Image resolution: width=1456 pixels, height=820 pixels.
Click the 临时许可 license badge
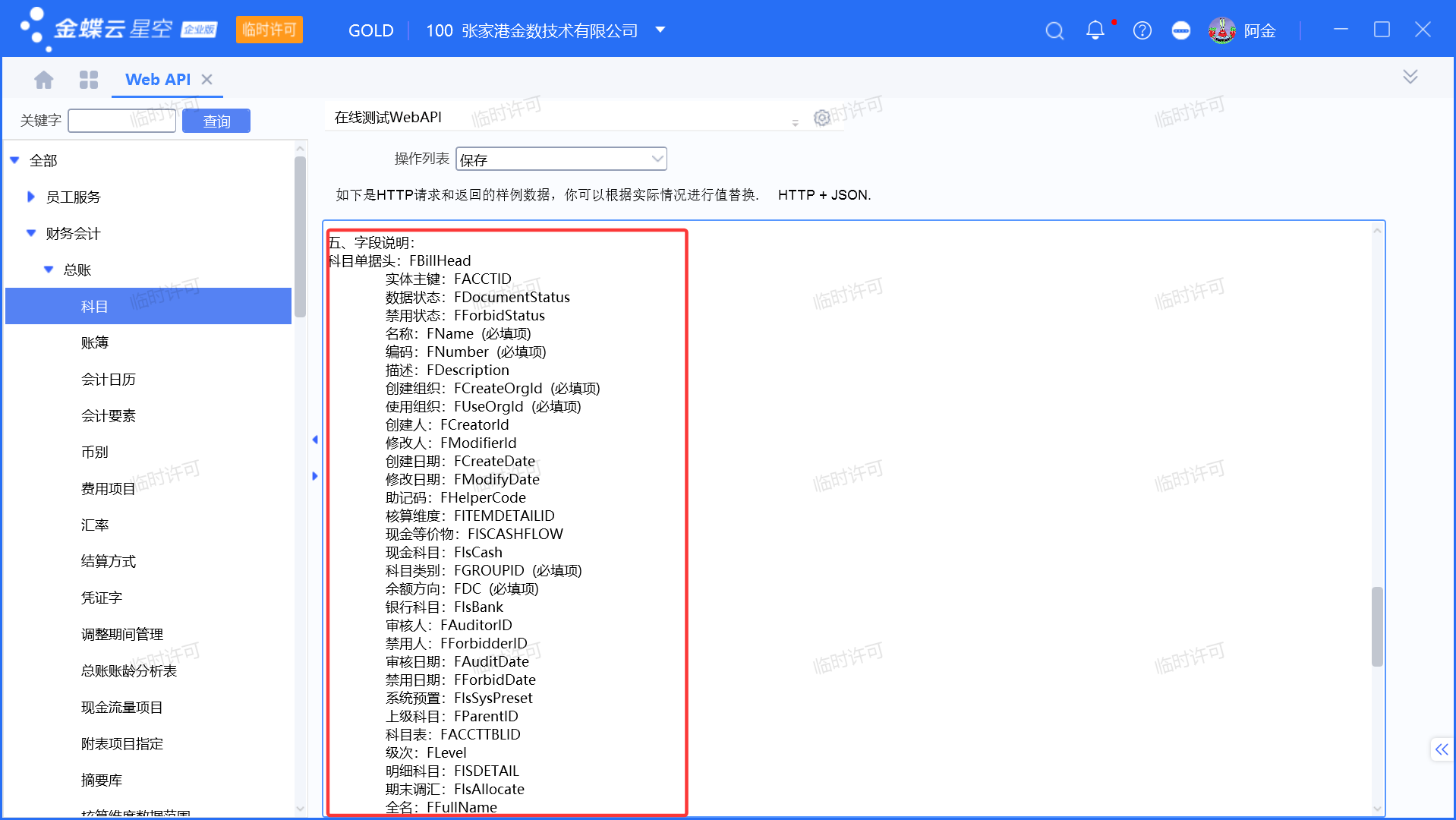click(x=269, y=30)
